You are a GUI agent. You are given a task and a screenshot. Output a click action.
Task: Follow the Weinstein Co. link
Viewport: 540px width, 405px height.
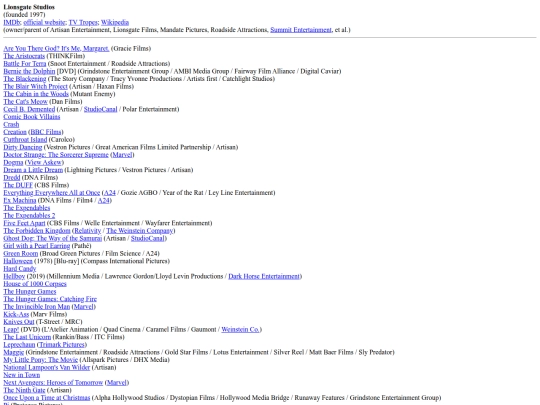pyautogui.click(x=240, y=329)
